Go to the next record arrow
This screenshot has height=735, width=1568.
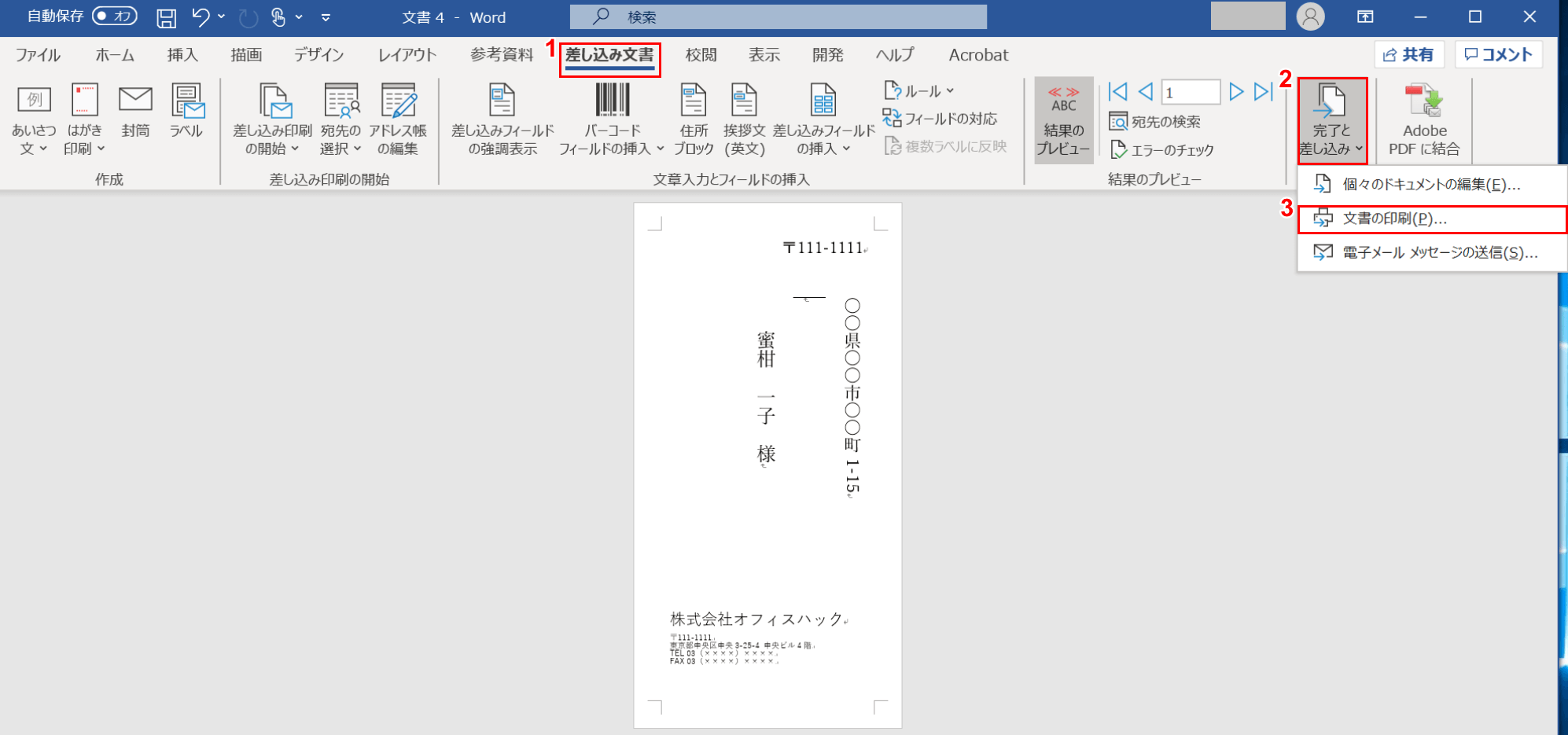click(1235, 92)
